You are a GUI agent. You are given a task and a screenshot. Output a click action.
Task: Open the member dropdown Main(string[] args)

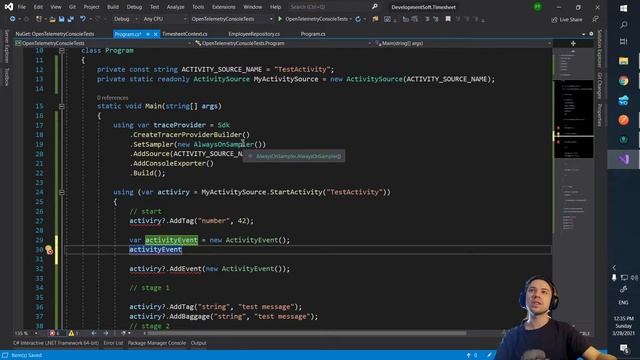(x=463, y=43)
